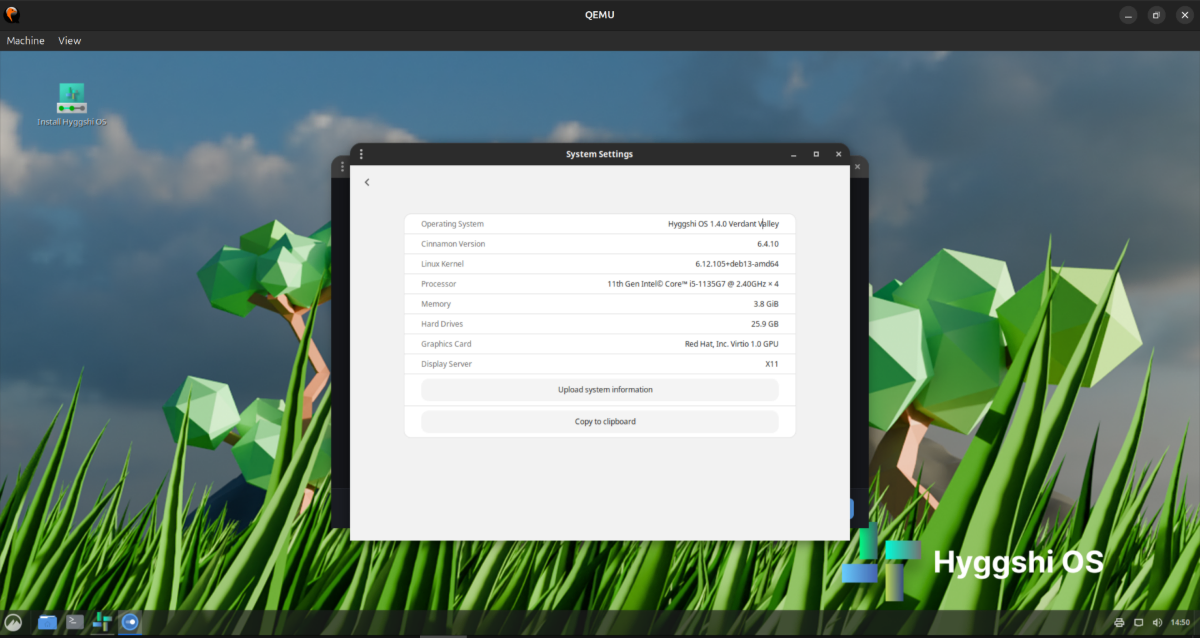1200x638 pixels.
Task: Click the 'System Settings' window title
Action: tap(599, 154)
